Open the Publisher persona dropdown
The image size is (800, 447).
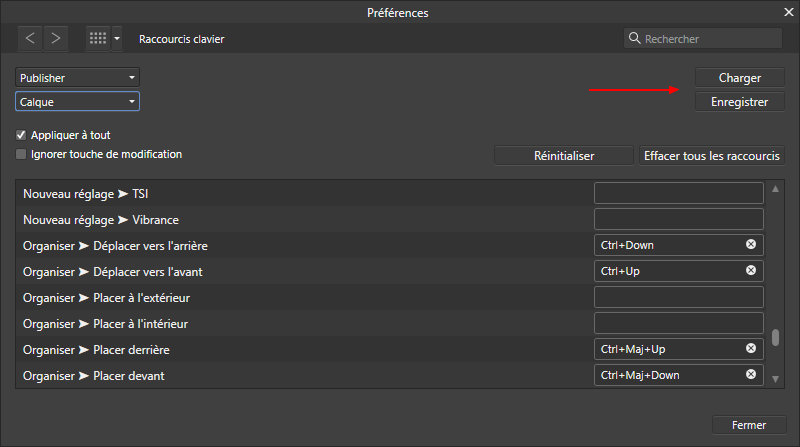click(x=78, y=78)
